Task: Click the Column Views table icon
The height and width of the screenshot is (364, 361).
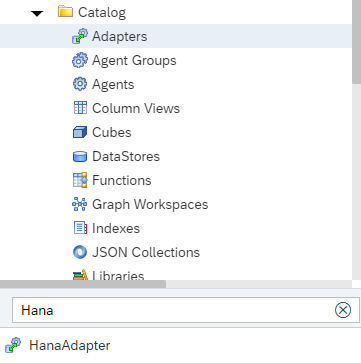Action: (80, 108)
